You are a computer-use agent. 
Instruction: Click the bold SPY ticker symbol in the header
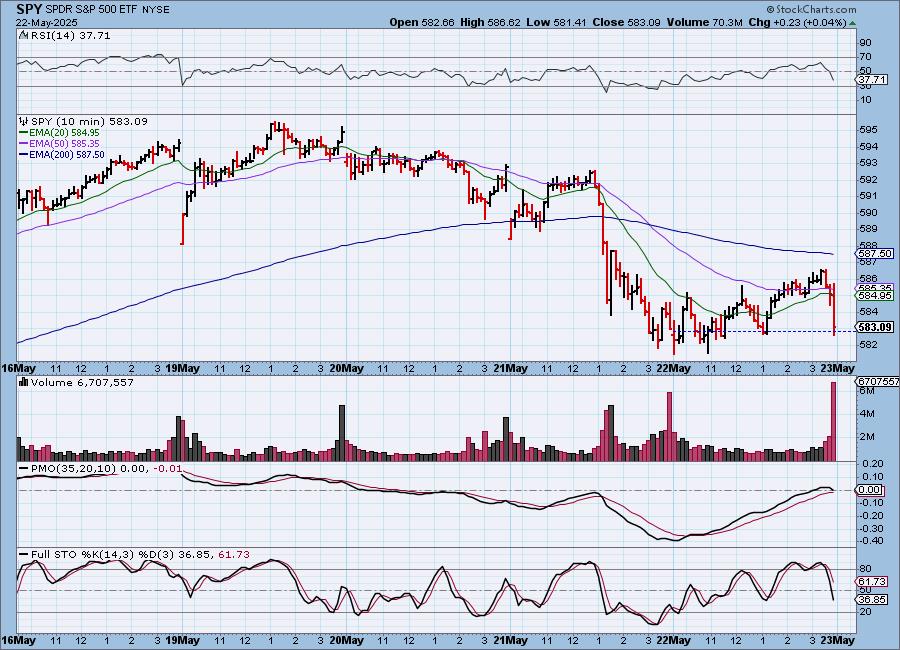click(29, 9)
